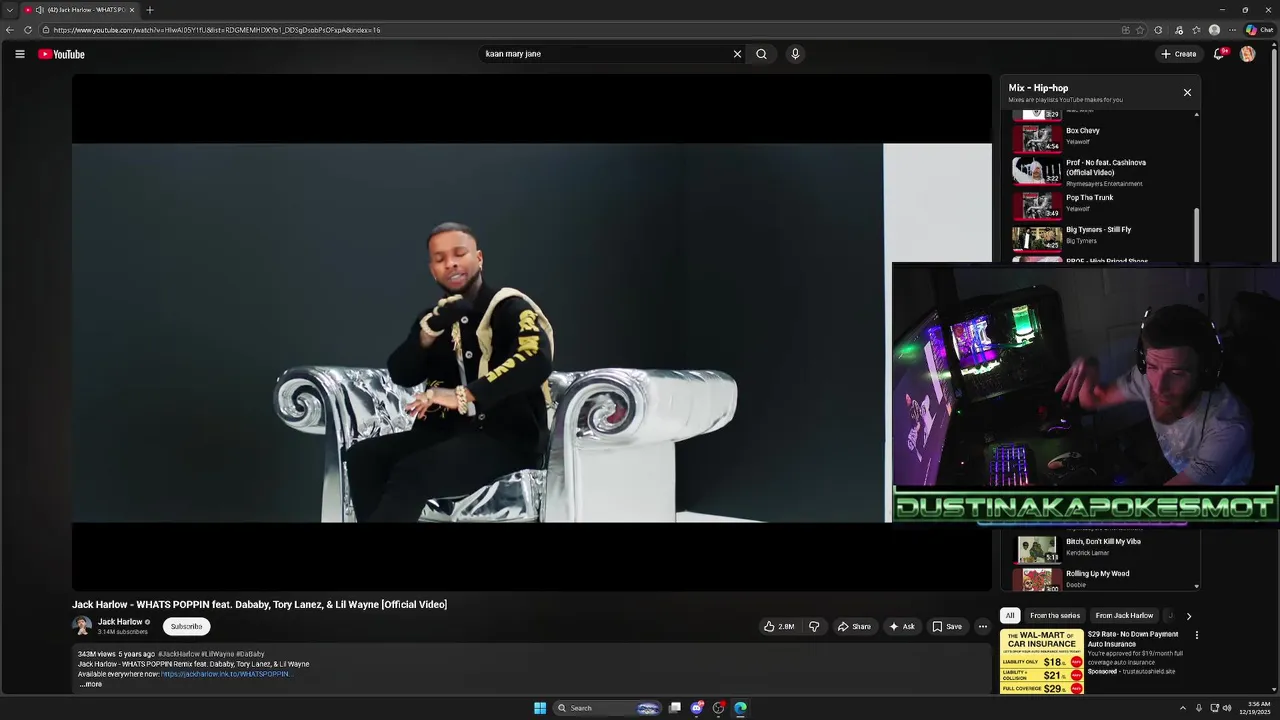
Task: Show hidden system tray icons
Action: click(1182, 708)
